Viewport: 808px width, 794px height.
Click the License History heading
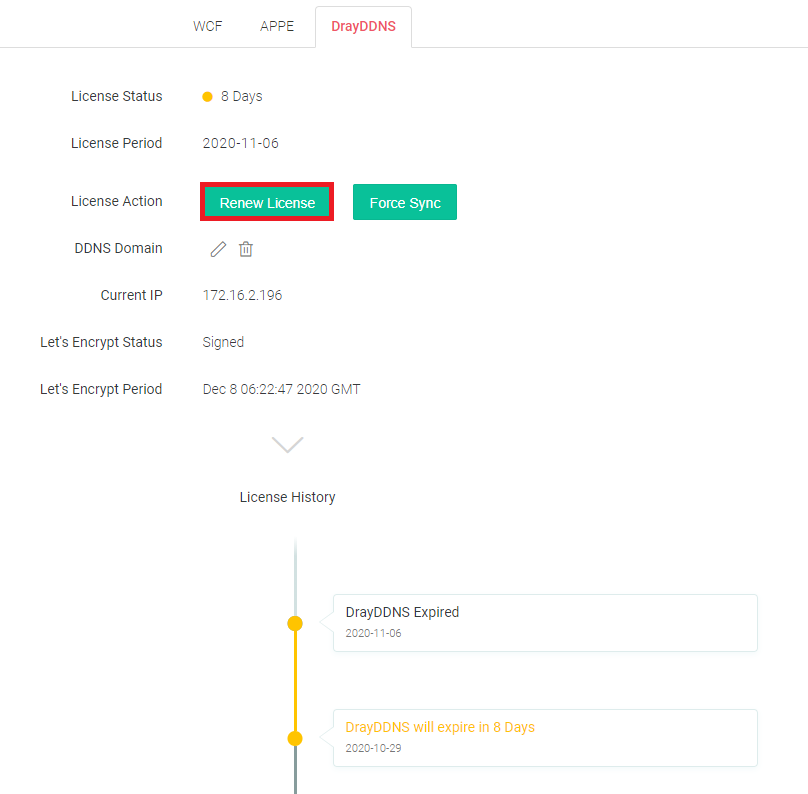[288, 497]
